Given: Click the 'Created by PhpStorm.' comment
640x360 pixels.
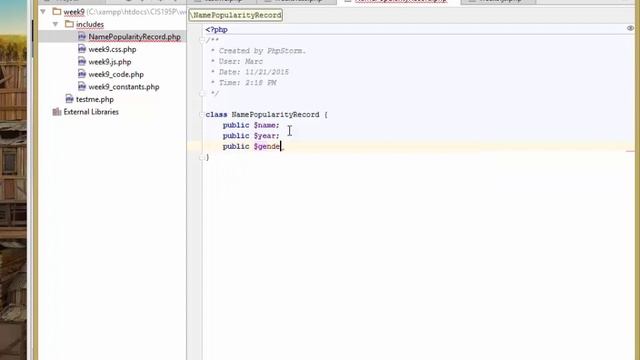Looking at the screenshot, I should click(x=262, y=51).
